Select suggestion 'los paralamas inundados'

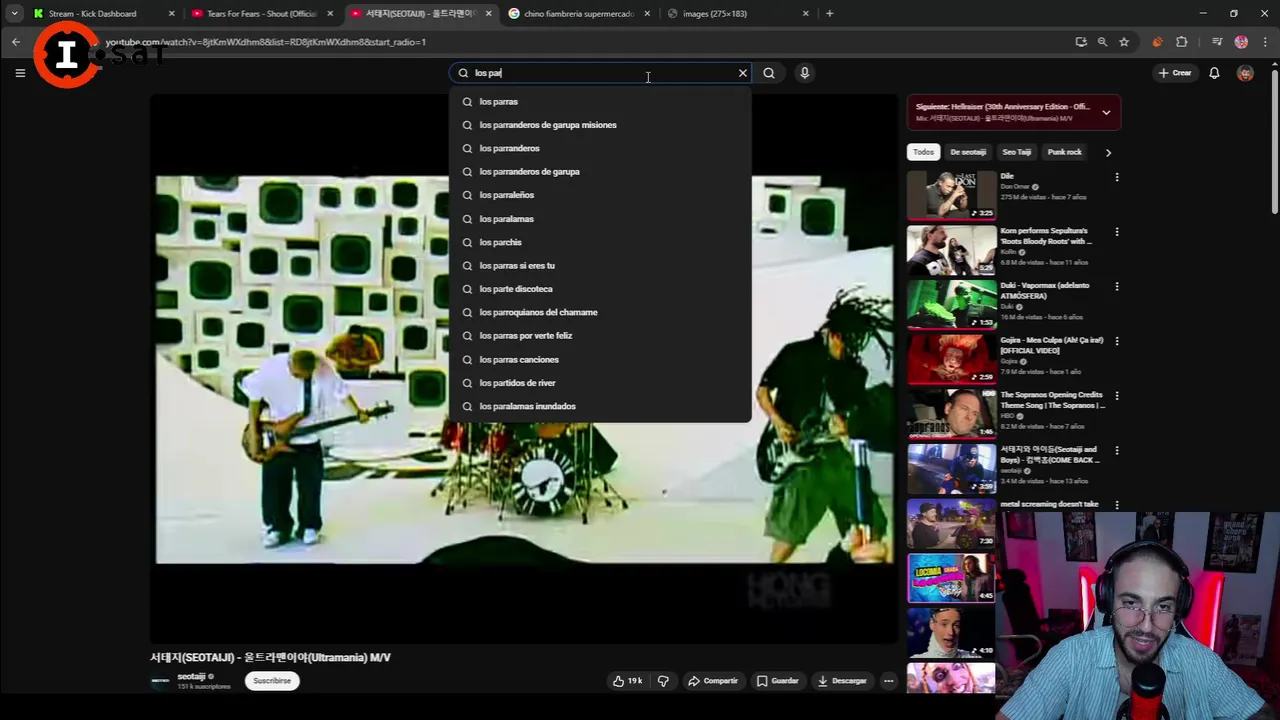pyautogui.click(x=600, y=406)
